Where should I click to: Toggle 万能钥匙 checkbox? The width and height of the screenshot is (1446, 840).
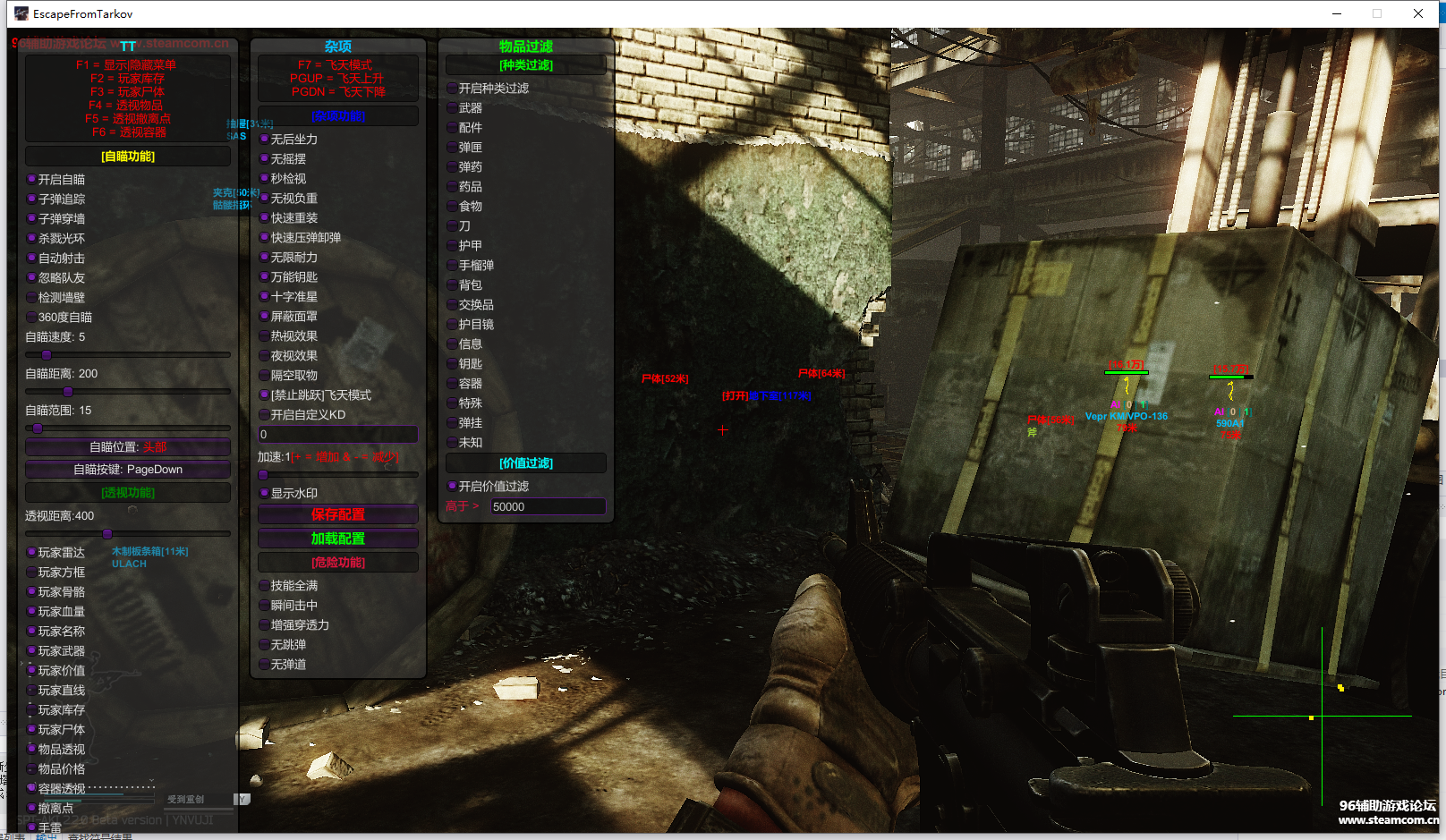coord(265,276)
